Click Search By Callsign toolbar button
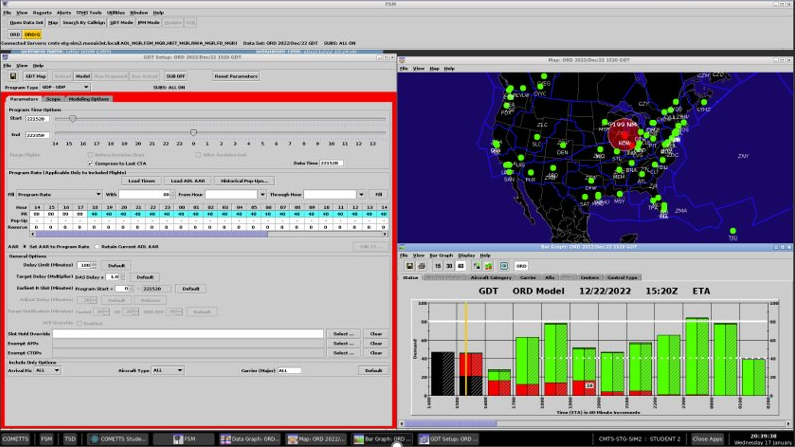Screen dimensions: 795x447 84,23
